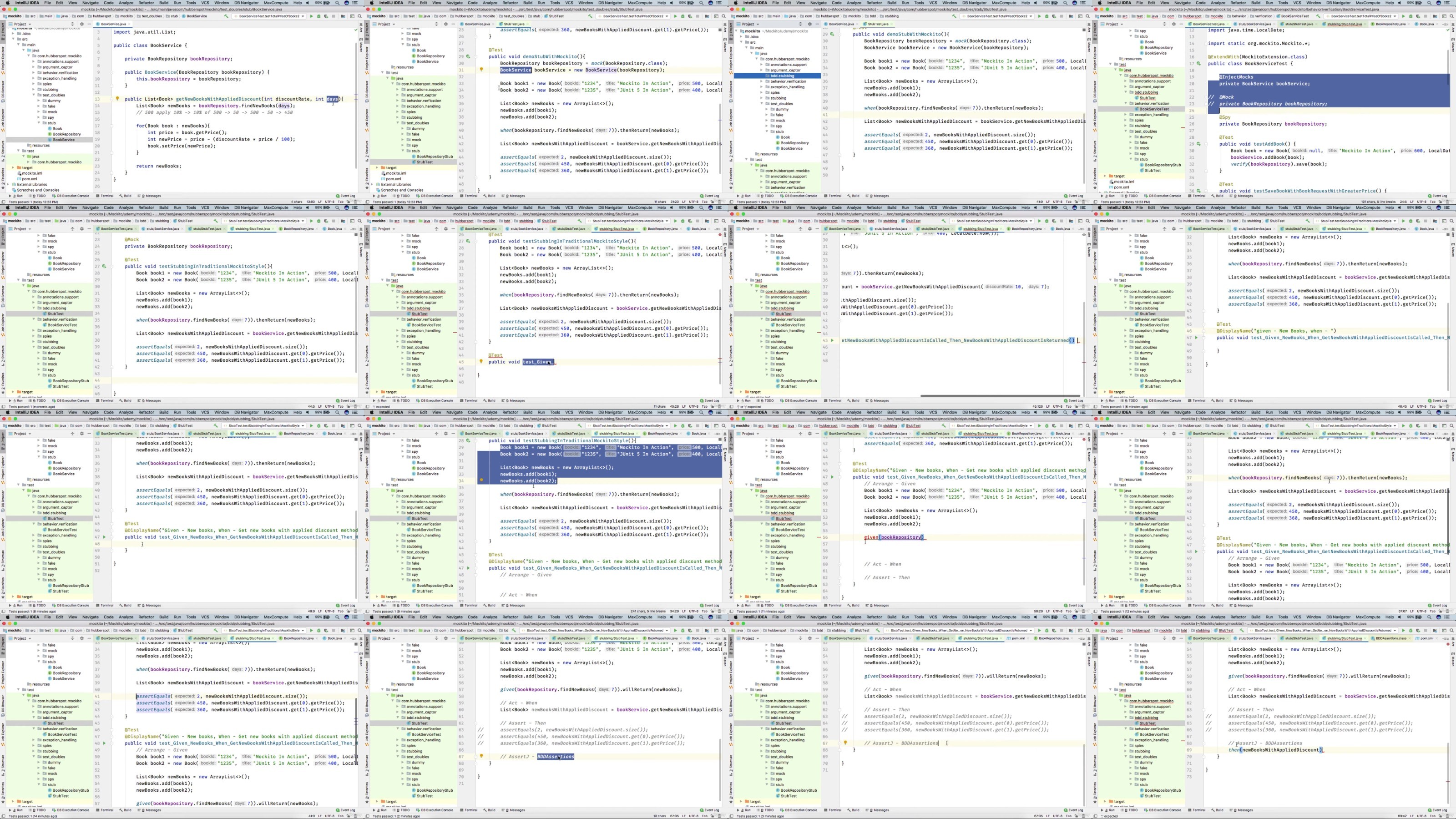Click Debug bug icon in BookService.java window

pyautogui.click(x=319, y=16)
